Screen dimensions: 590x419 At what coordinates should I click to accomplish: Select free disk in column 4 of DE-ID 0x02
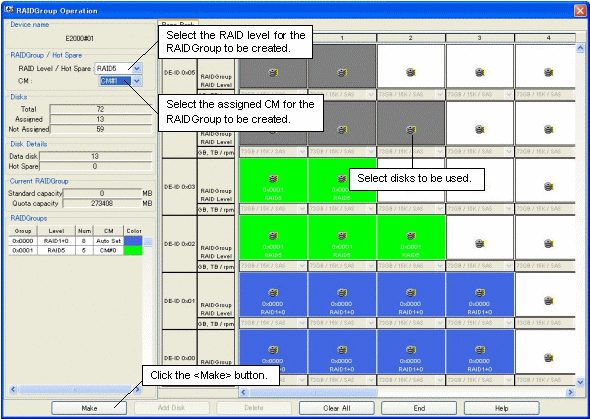(545, 238)
